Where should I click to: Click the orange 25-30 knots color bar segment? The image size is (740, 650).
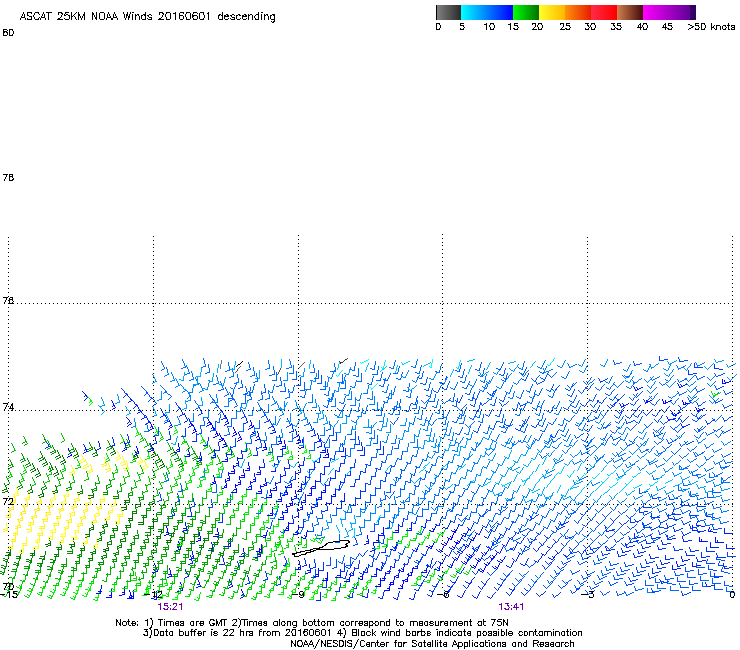[x=578, y=12]
